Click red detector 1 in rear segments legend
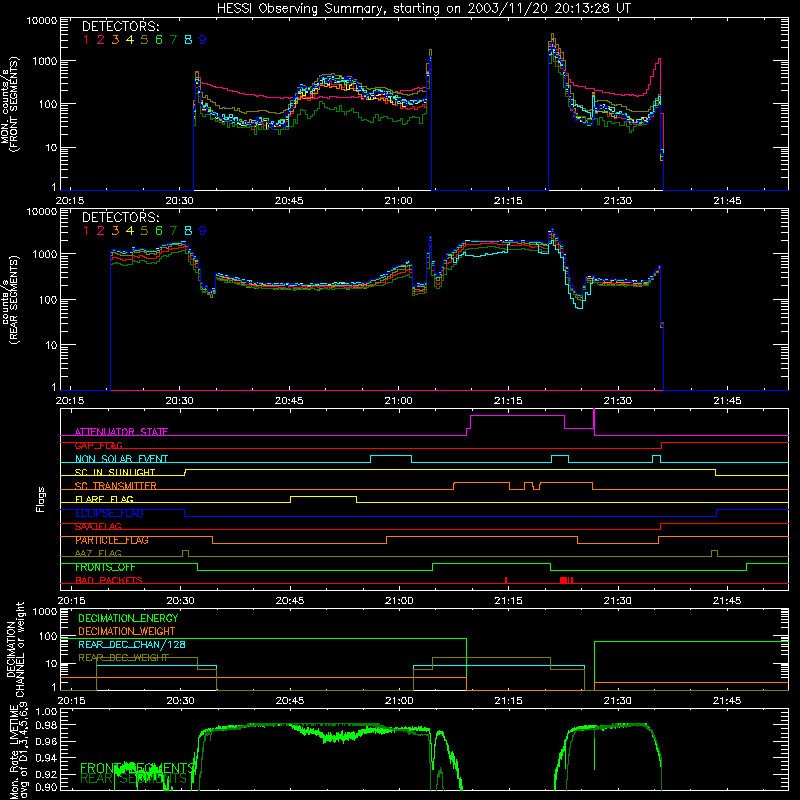The height and width of the screenshot is (800, 800). pos(86,231)
